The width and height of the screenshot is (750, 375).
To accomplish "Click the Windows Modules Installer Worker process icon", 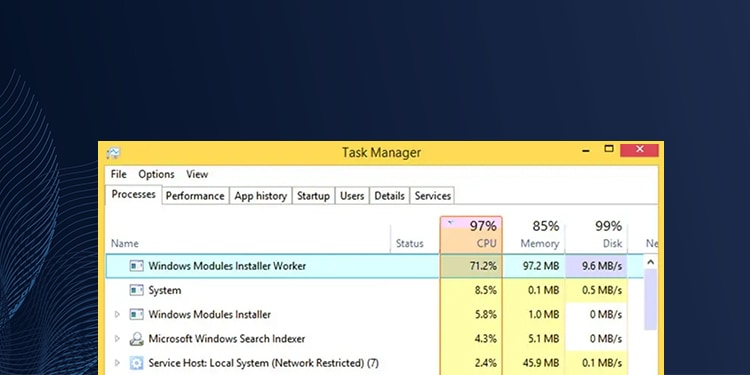I will 136,266.
